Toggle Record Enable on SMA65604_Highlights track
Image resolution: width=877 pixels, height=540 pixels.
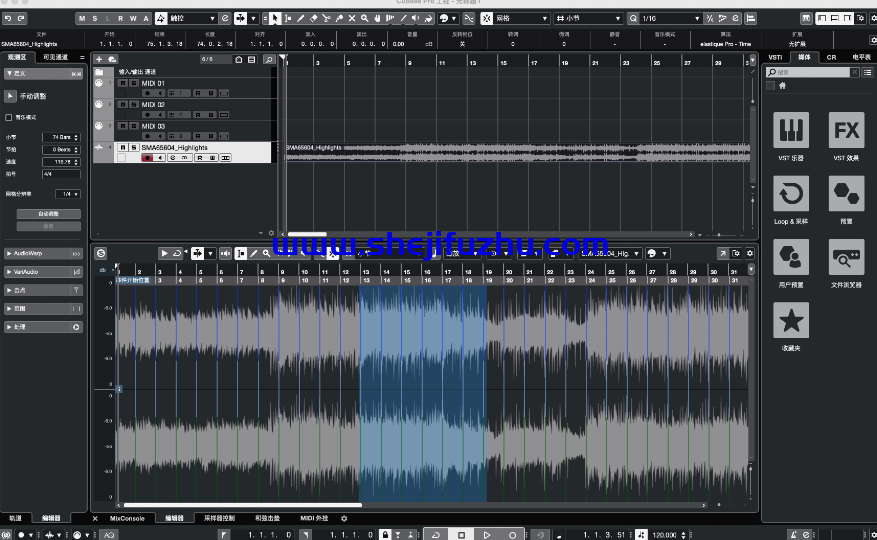(147, 158)
